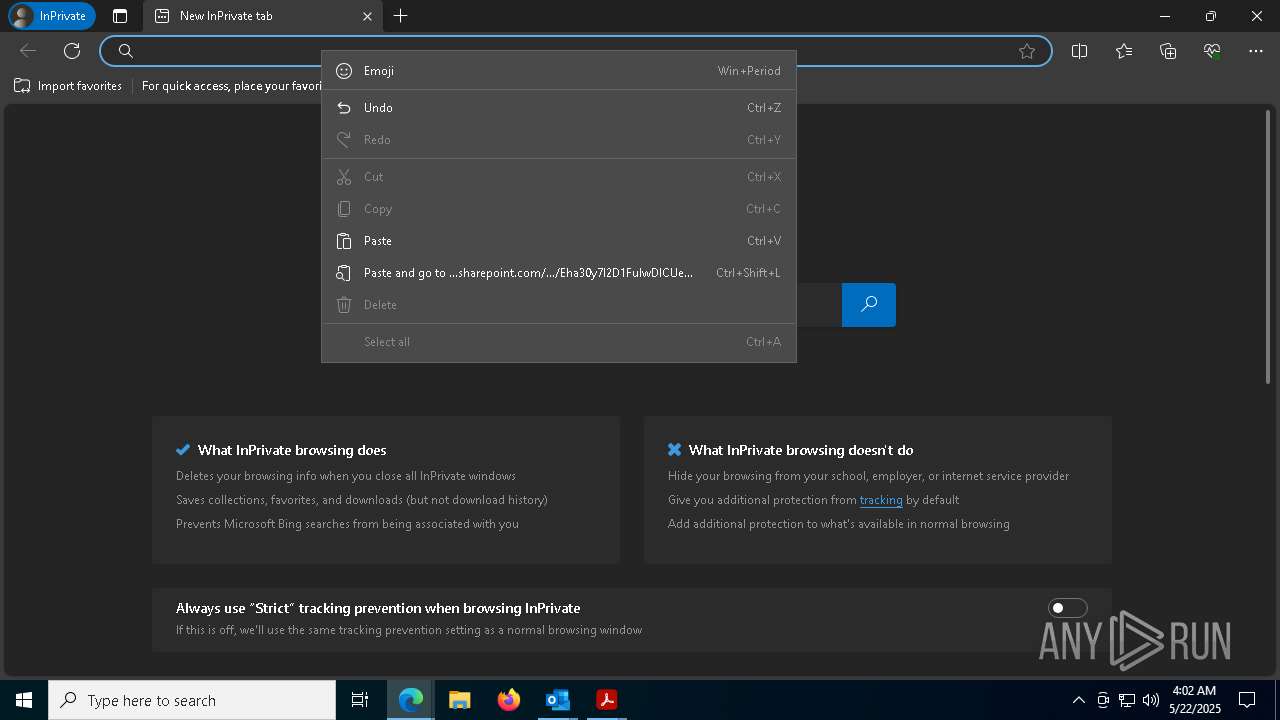Click 'What InPrivate browsing does' heading
This screenshot has height=720, width=1280.
point(292,450)
